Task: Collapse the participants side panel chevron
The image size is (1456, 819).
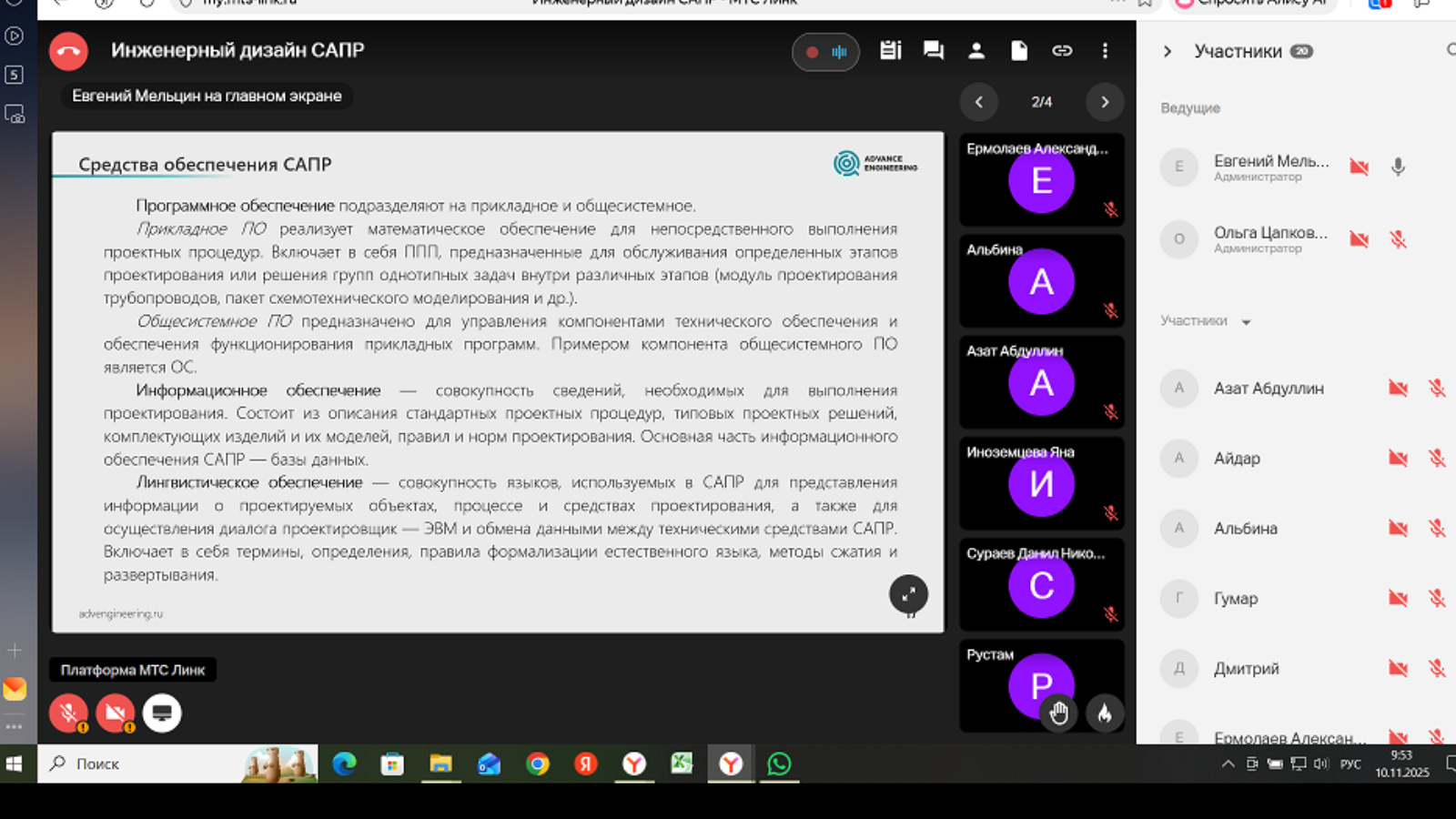Action: click(1168, 52)
